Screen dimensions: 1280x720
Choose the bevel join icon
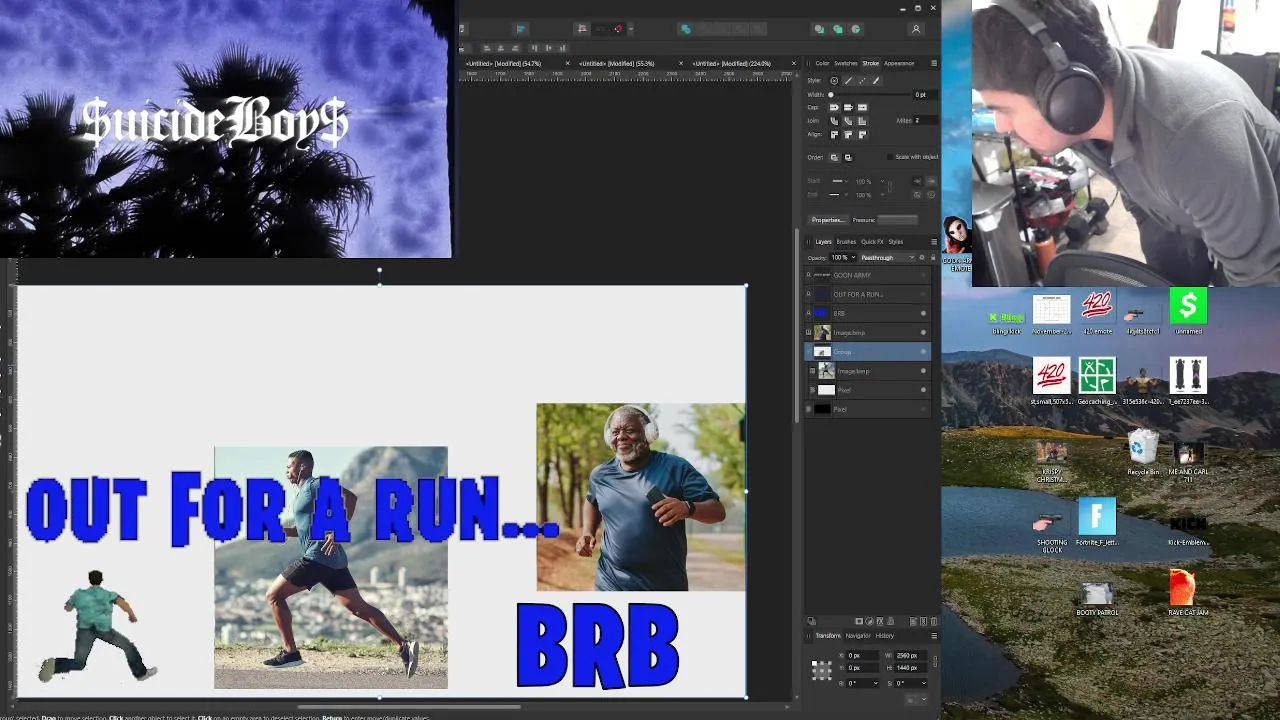[848, 121]
